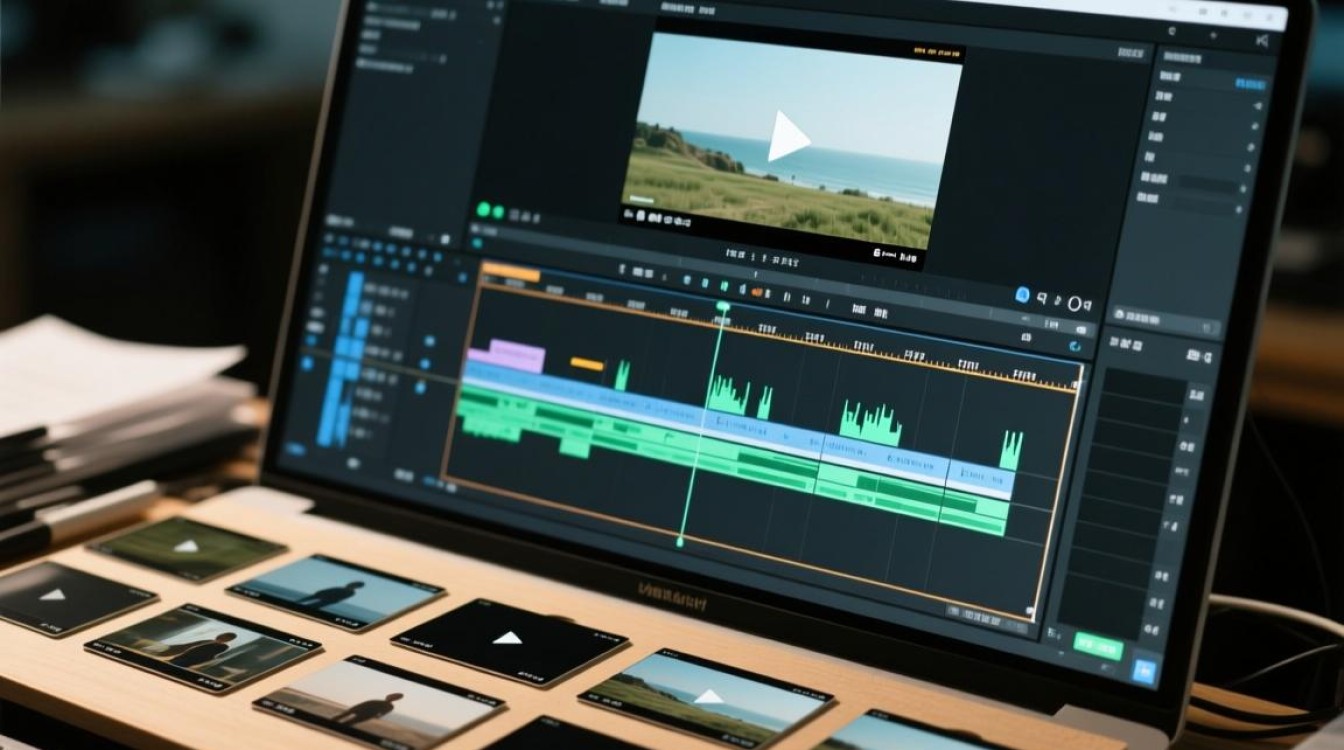This screenshot has width=1344, height=750.
Task: Click the green playhead handle on the timeline ruler
Action: tap(722, 305)
